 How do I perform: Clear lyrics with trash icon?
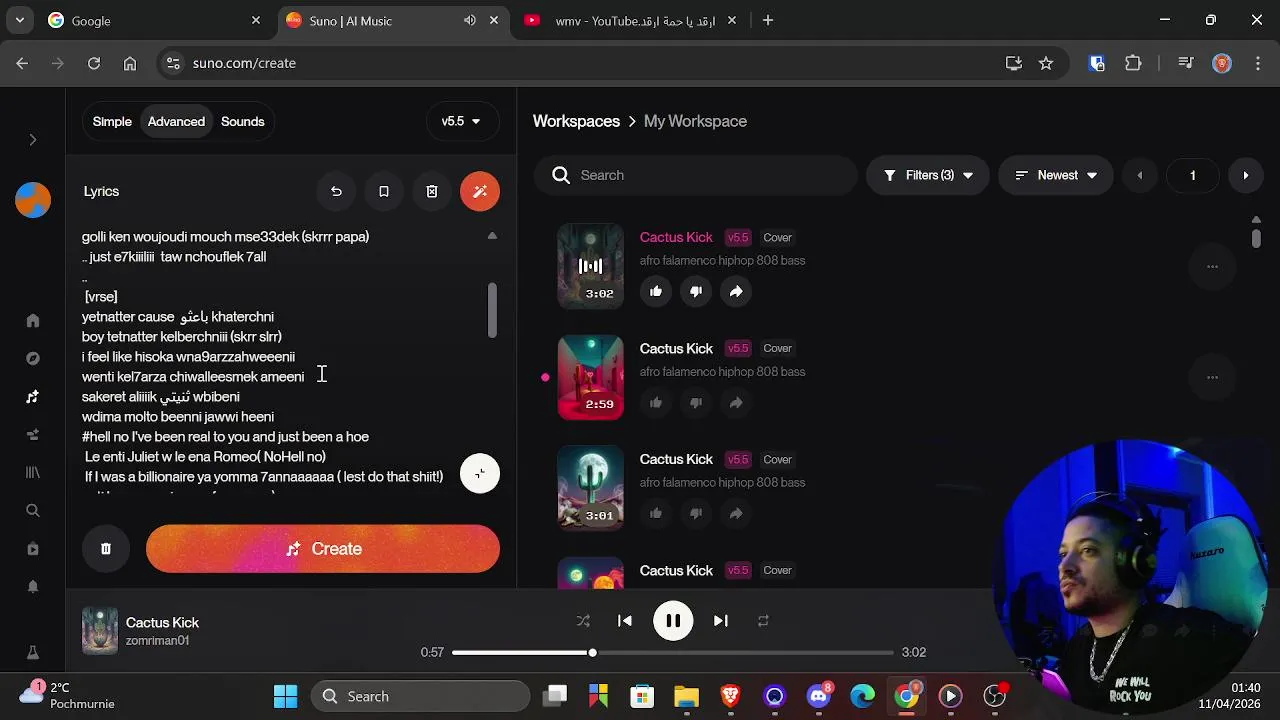(432, 191)
